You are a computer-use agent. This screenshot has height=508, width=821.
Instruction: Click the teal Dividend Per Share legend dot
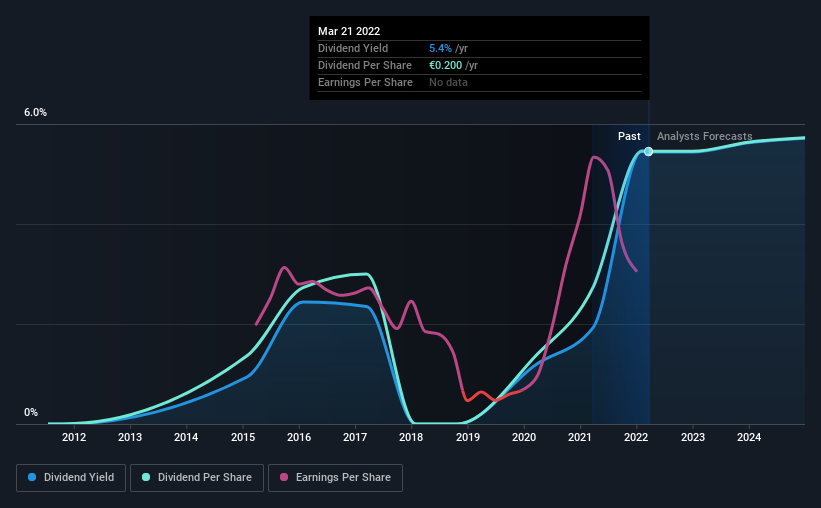click(146, 477)
